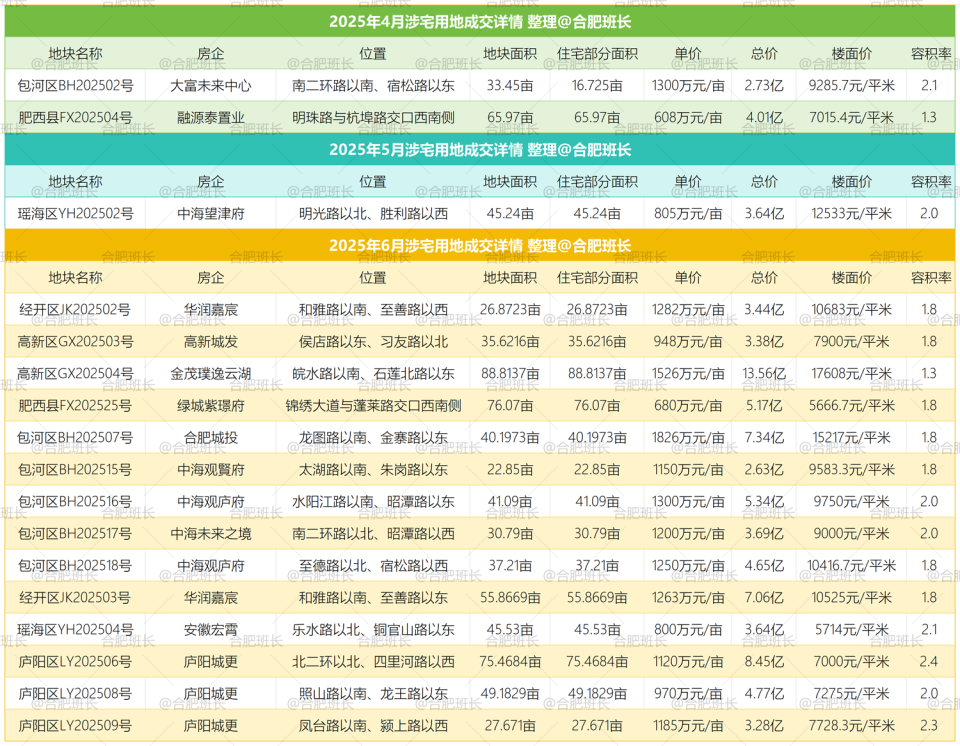
Task: Click developer name 中海观賢府
Action: click(211, 470)
